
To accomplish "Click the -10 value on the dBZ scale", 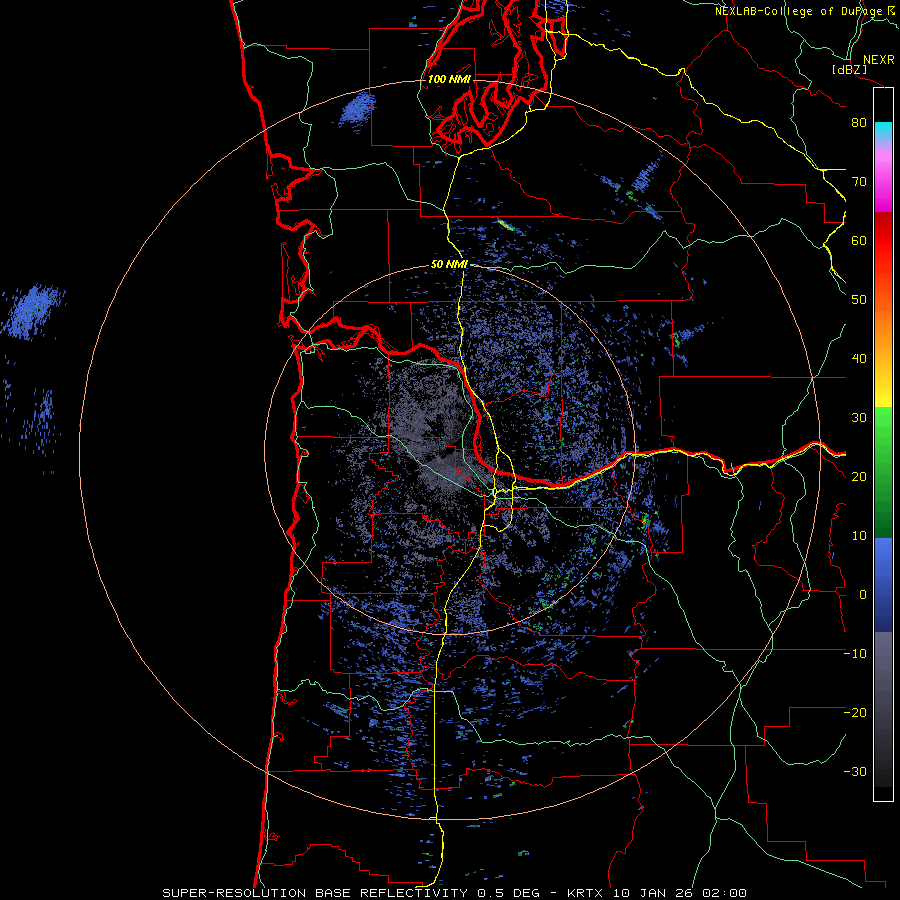I will coord(855,654).
